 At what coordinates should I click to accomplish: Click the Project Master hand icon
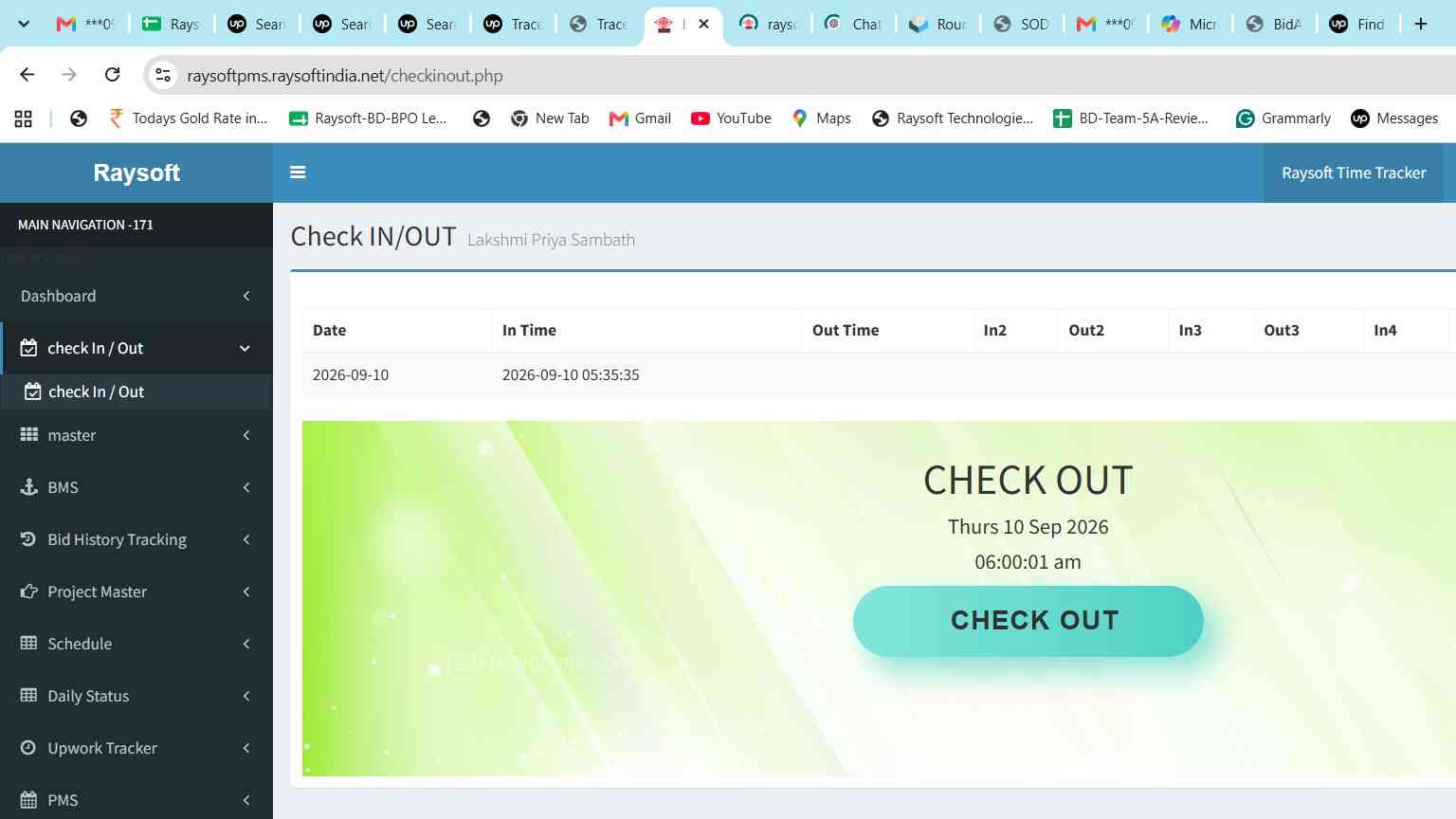[28, 591]
